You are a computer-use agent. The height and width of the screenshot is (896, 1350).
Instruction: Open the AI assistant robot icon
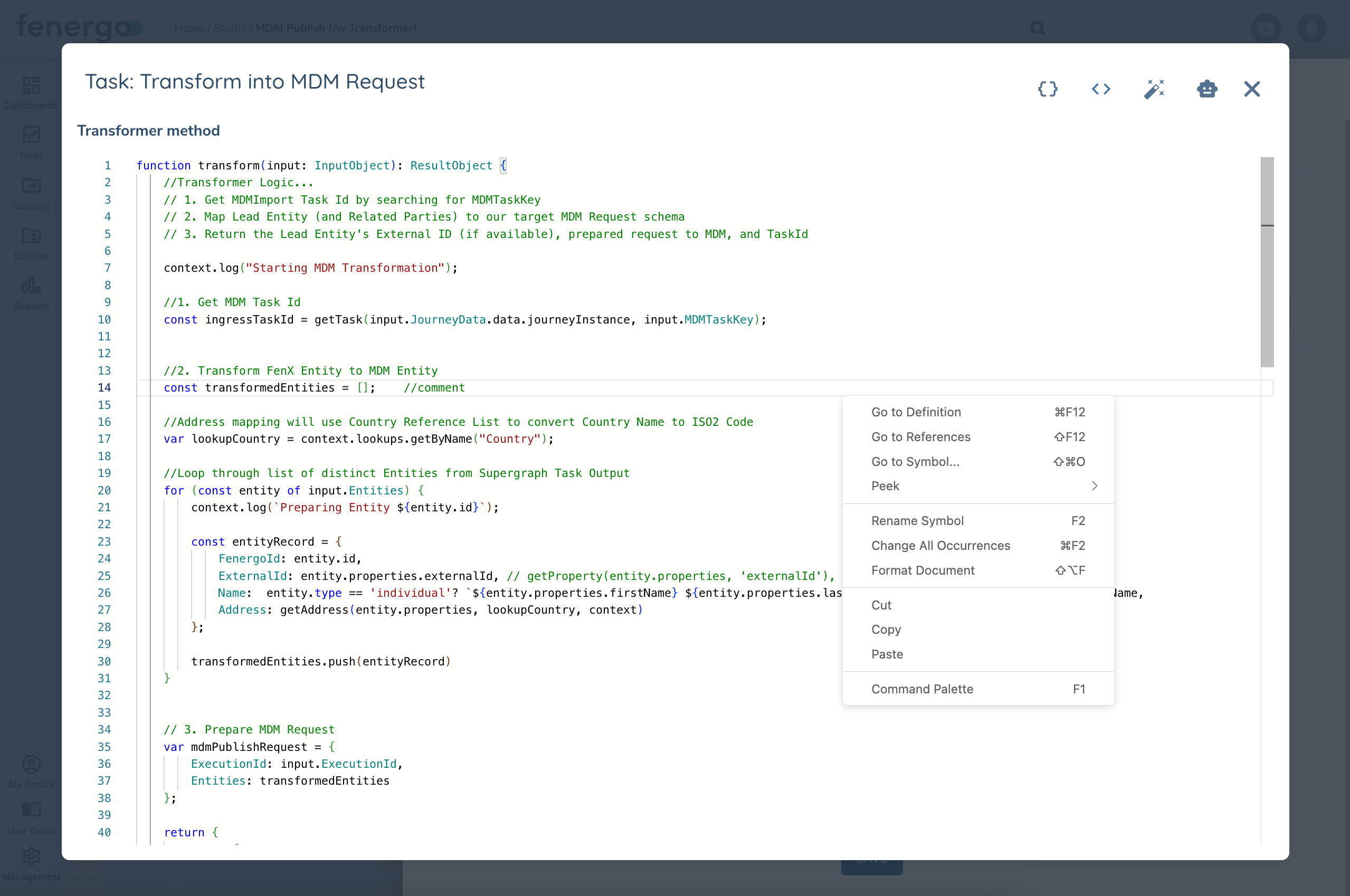coord(1207,89)
